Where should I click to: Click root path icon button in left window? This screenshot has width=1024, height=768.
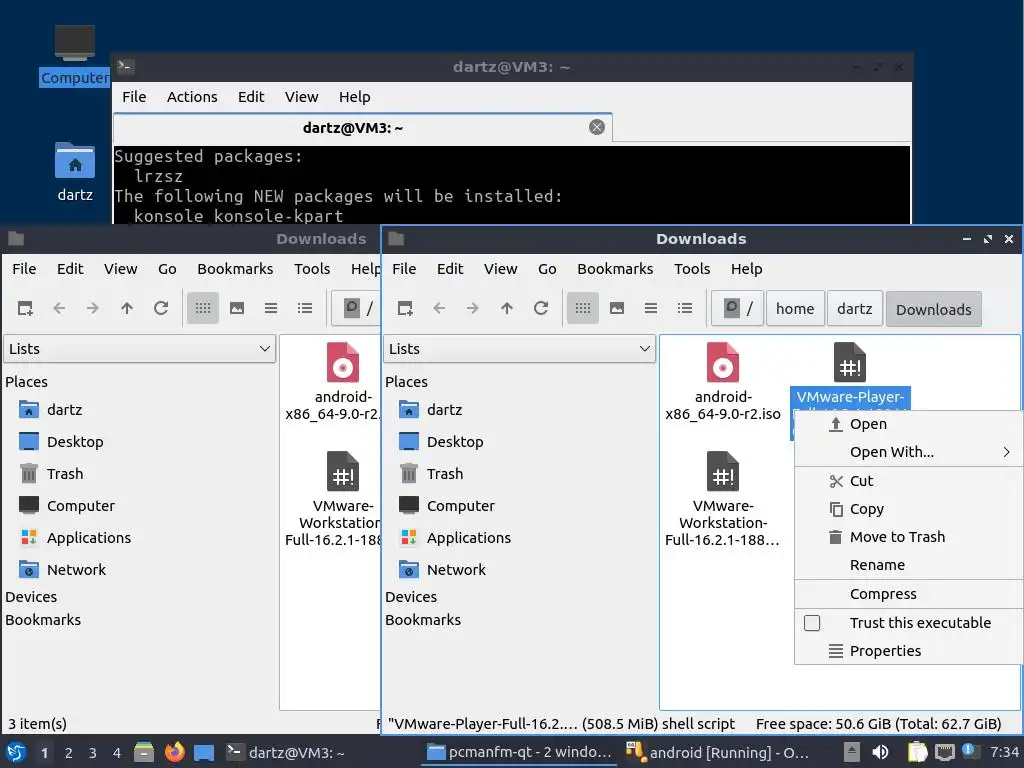point(356,308)
